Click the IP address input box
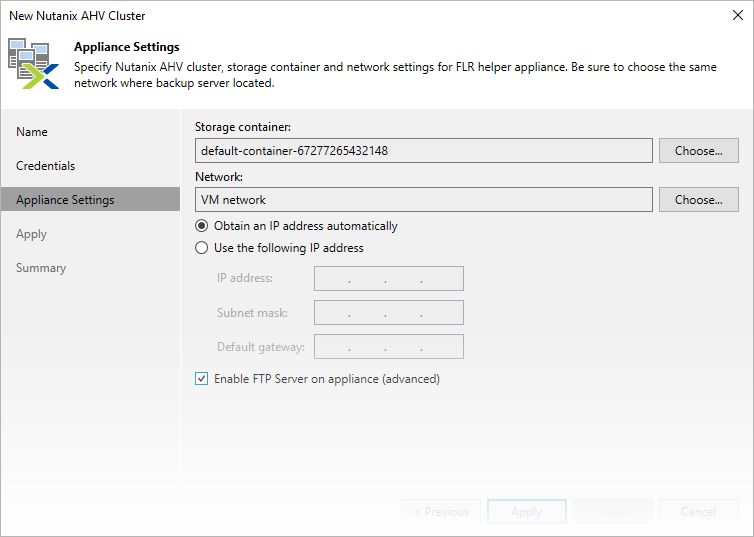Screen dimensions: 754x537 click(389, 279)
